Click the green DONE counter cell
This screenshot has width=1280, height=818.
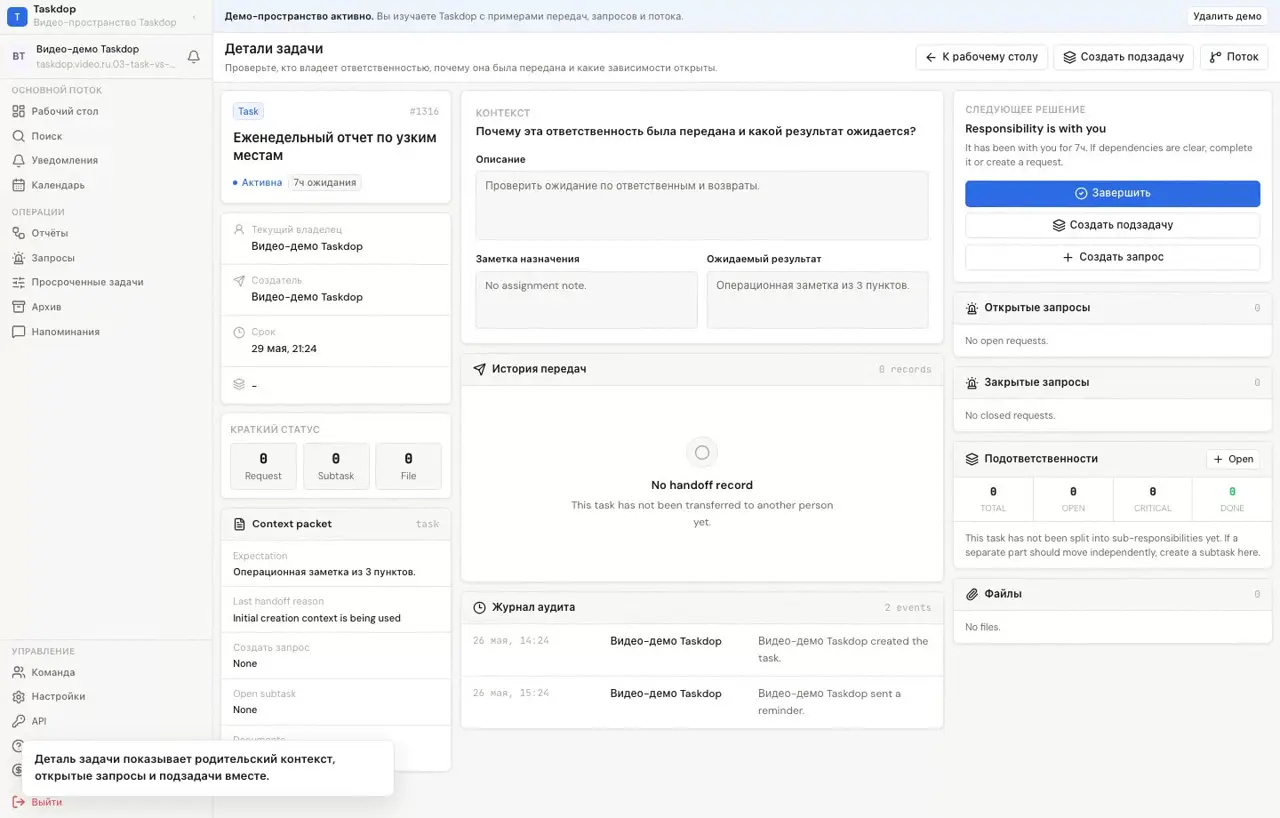pyautogui.click(x=1232, y=499)
